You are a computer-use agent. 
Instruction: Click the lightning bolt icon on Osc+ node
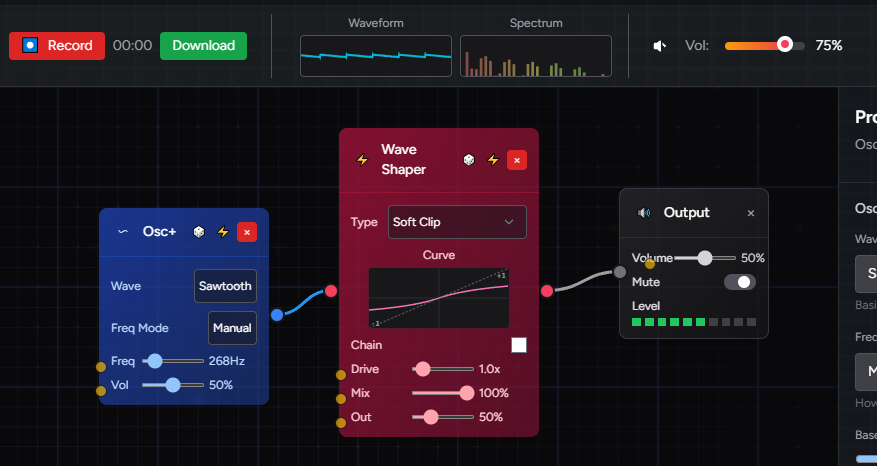pos(223,232)
